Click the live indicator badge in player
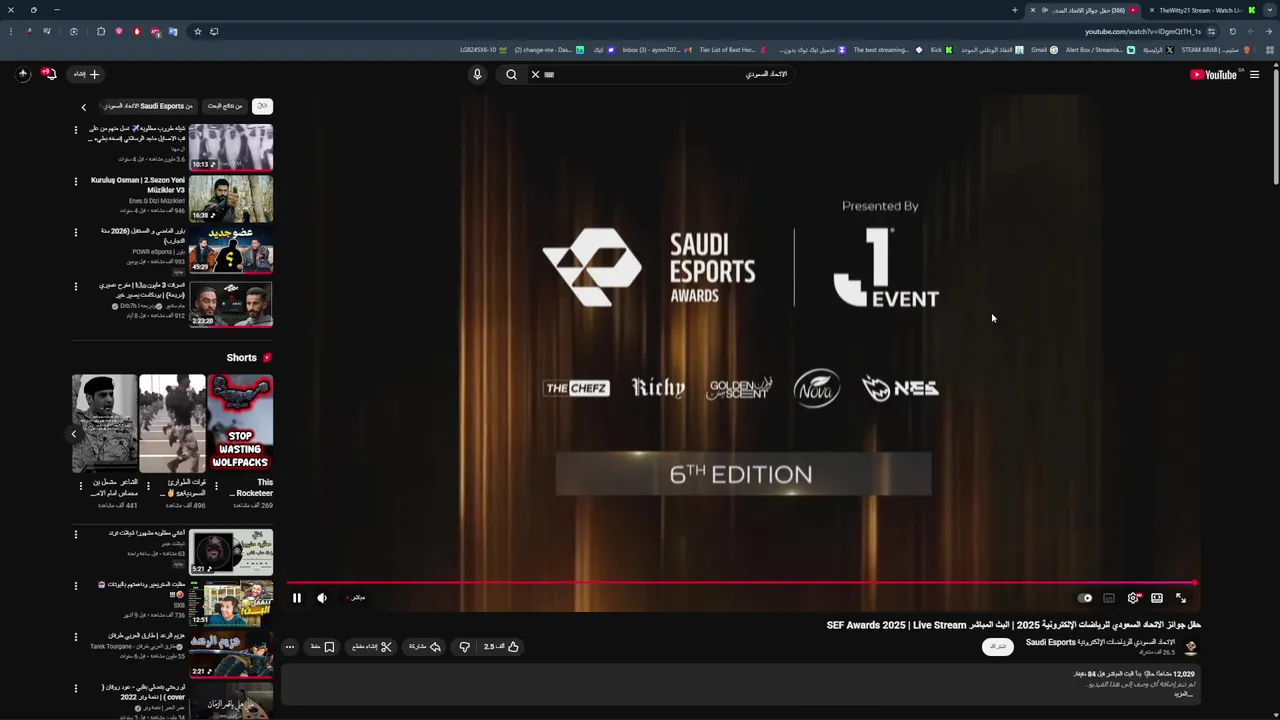Image resolution: width=1280 pixels, height=720 pixels. (x=355, y=598)
